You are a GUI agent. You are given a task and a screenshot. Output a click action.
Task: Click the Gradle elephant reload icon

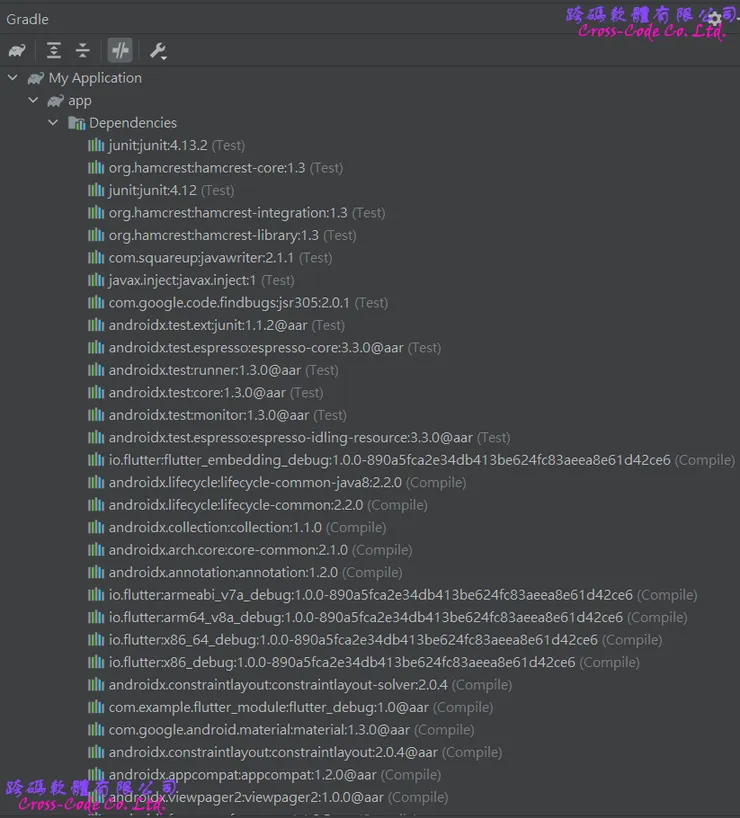tap(17, 51)
